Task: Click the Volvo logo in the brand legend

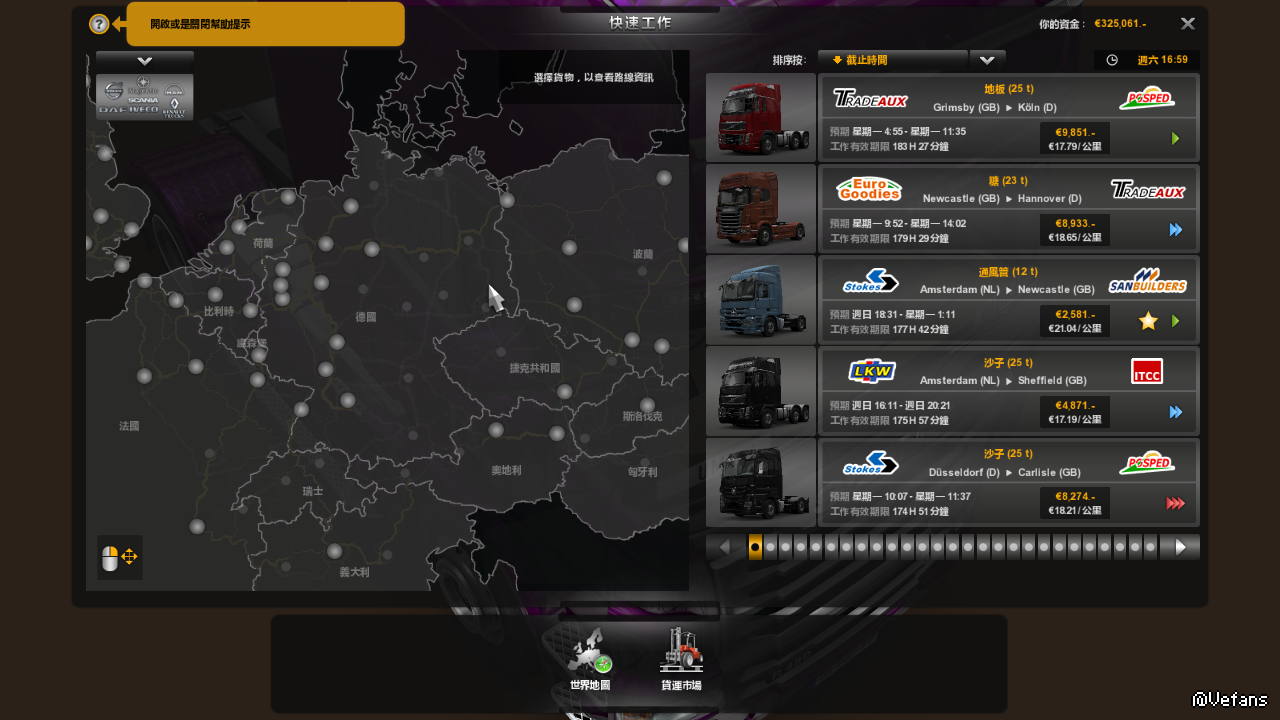Action: tap(114, 89)
